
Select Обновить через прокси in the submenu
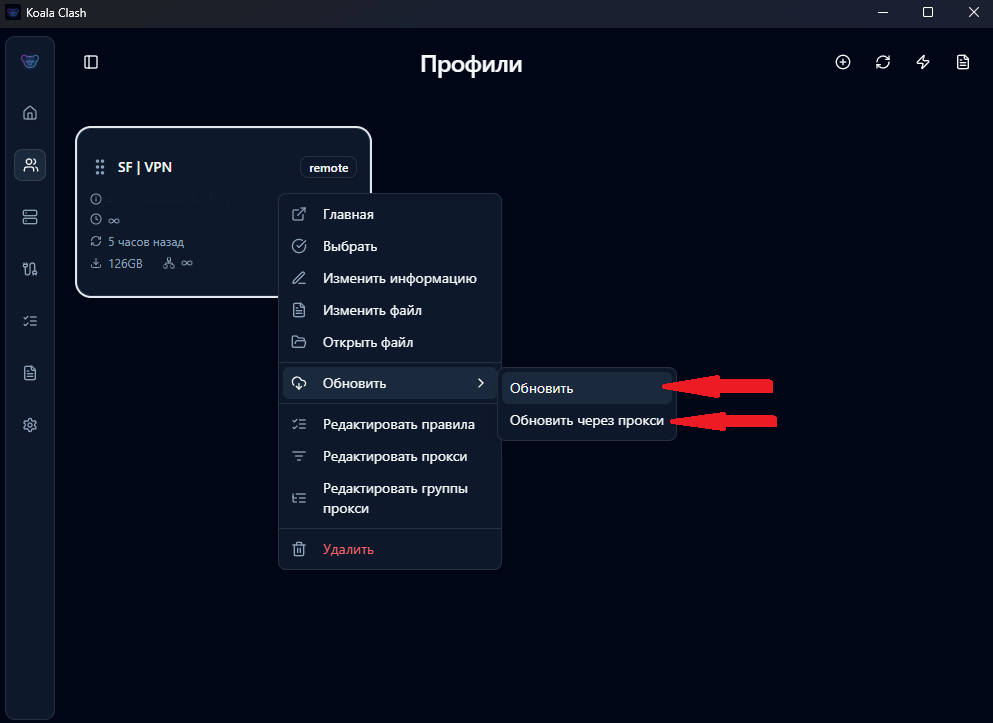pyautogui.click(x=588, y=420)
